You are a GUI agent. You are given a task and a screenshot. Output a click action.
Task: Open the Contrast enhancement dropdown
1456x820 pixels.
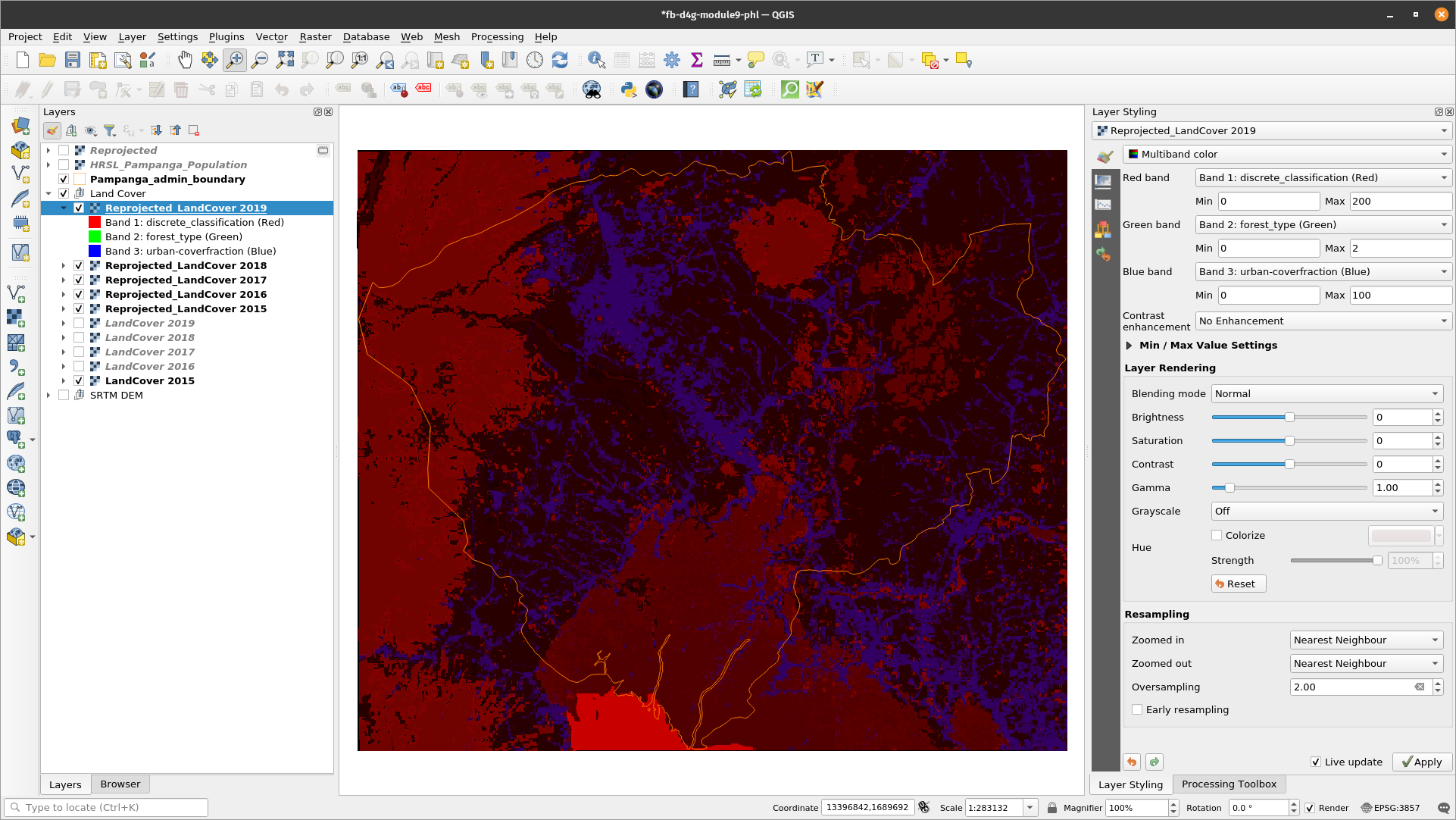click(x=1323, y=321)
